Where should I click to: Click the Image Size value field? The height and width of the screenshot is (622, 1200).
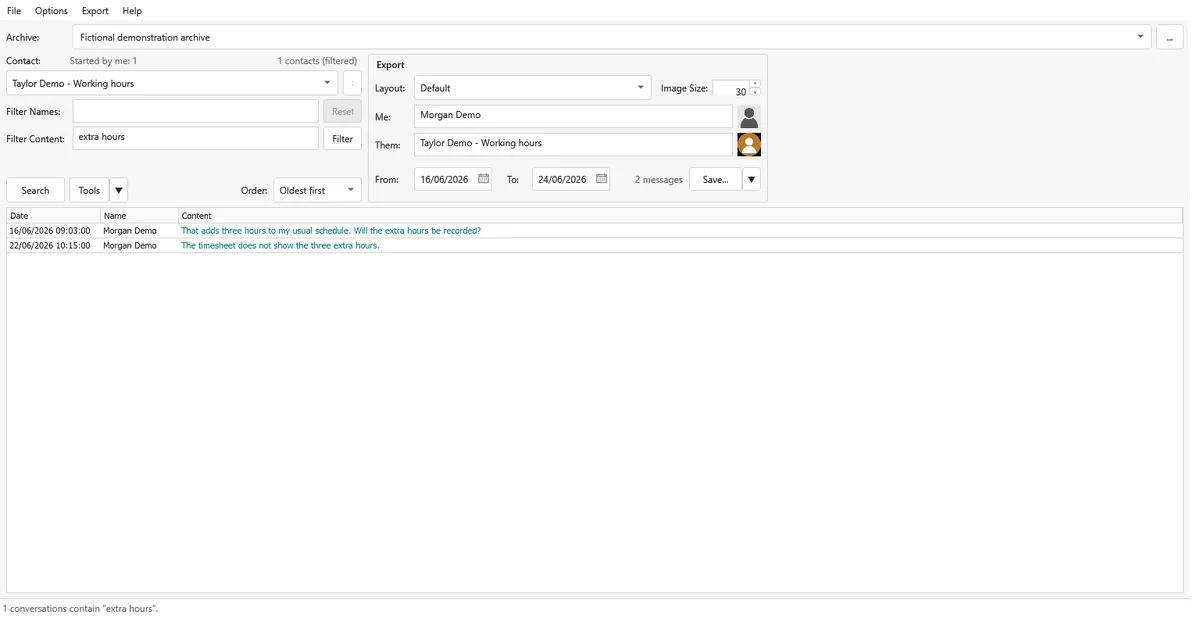(x=730, y=89)
